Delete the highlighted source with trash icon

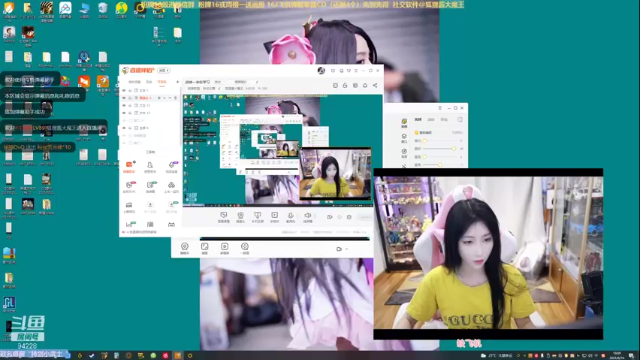(x=176, y=98)
